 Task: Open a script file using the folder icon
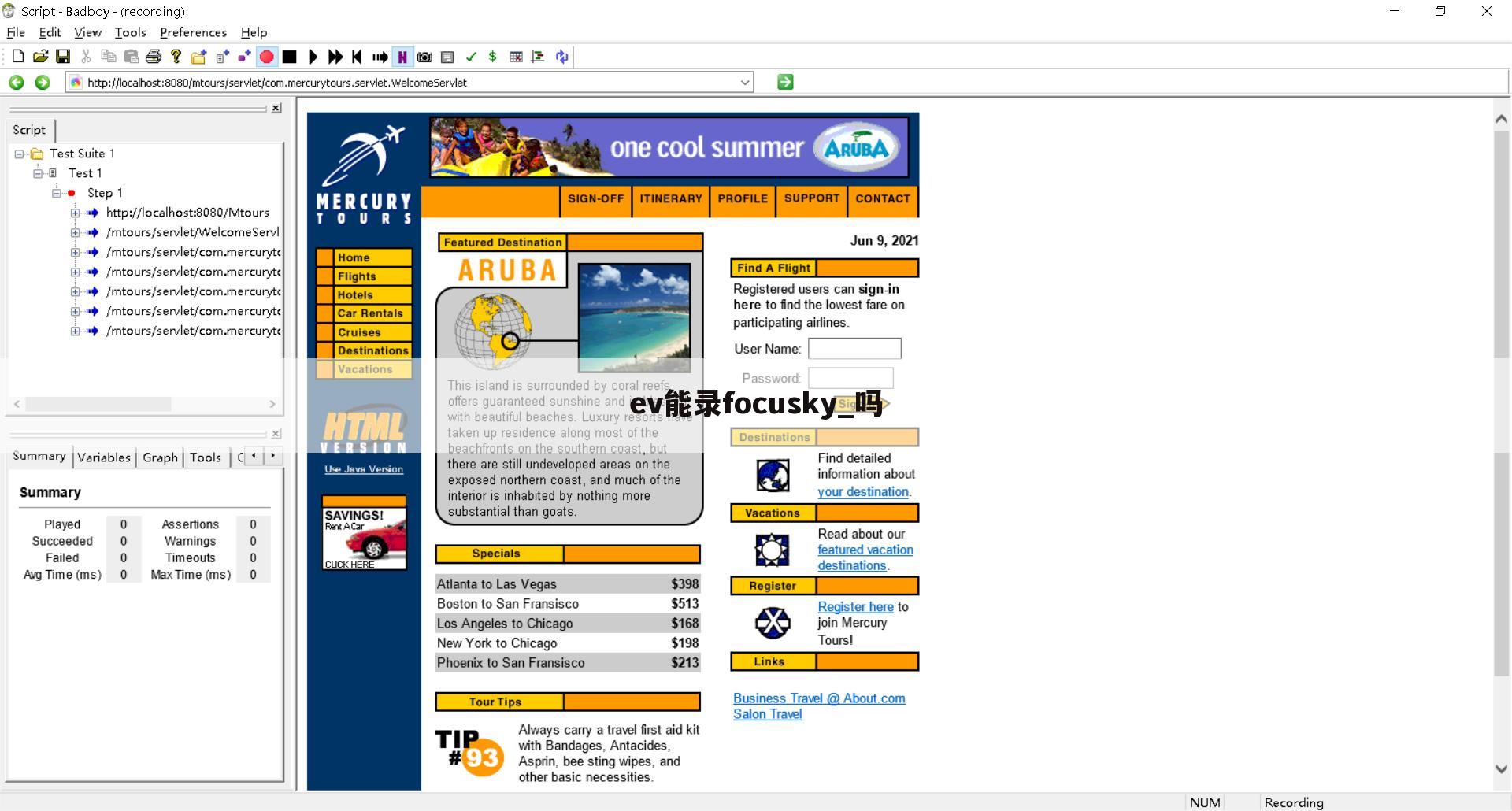pos(41,57)
